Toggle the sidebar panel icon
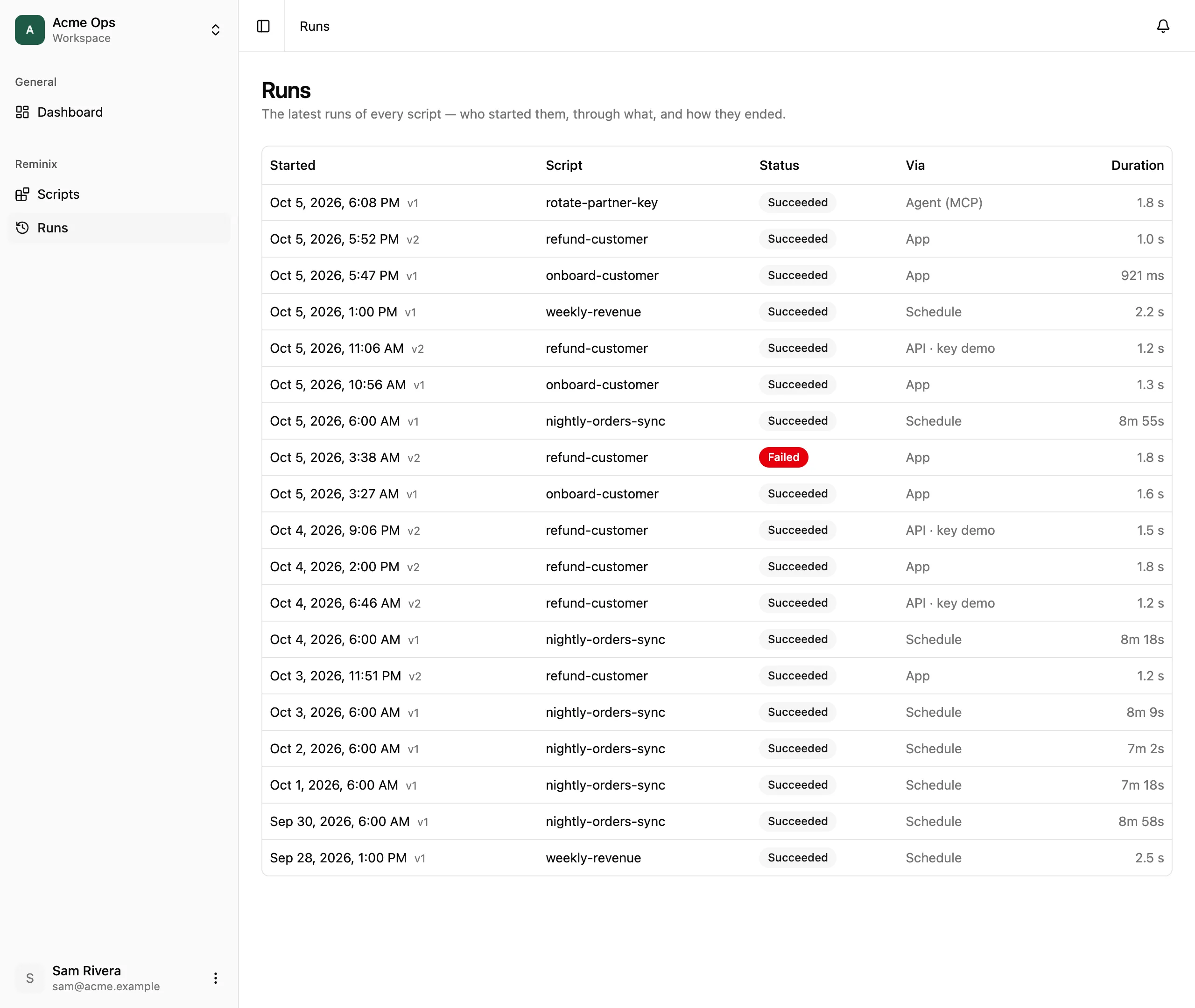 pos(263,26)
